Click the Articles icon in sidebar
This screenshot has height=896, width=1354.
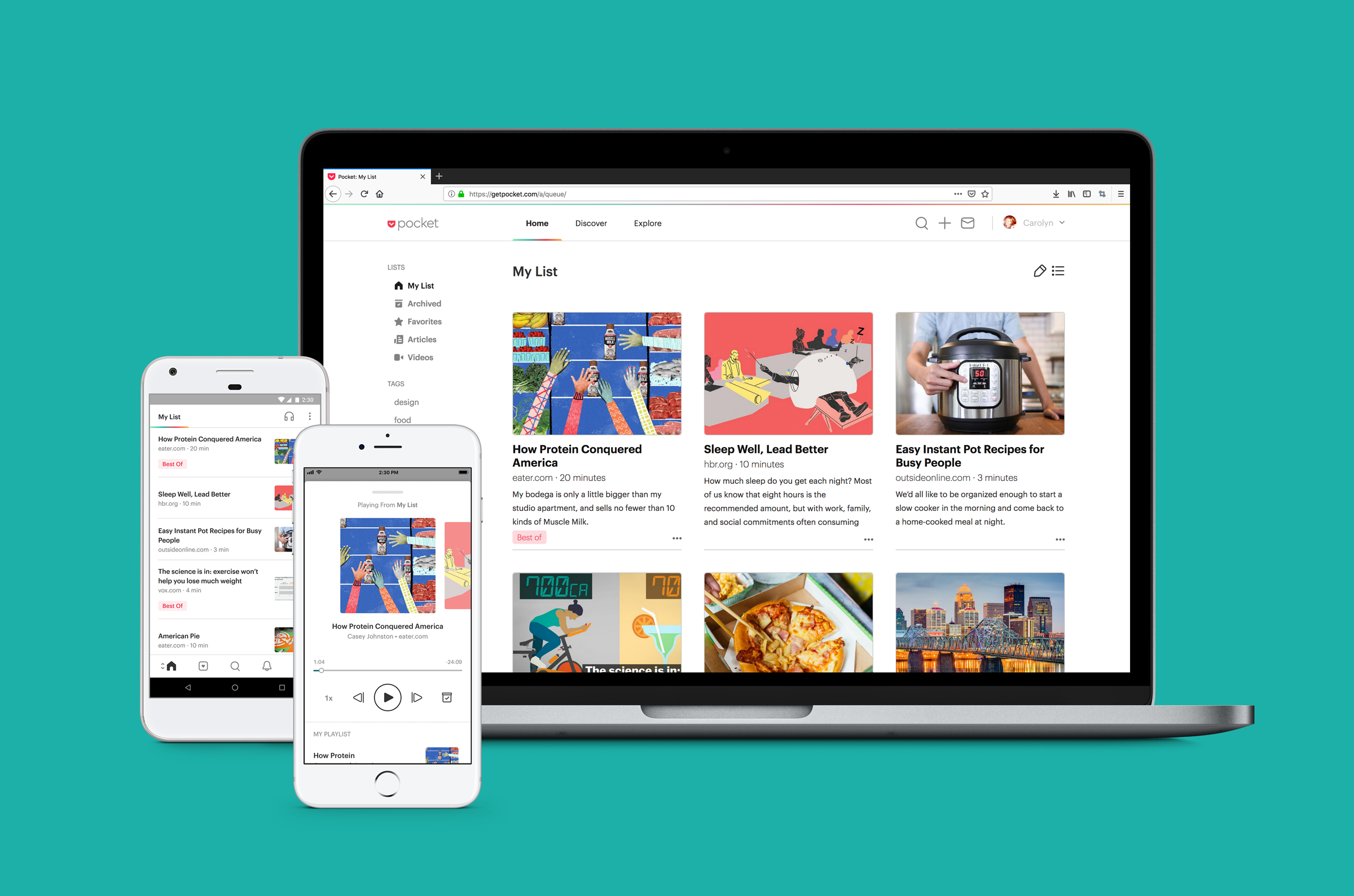398,339
